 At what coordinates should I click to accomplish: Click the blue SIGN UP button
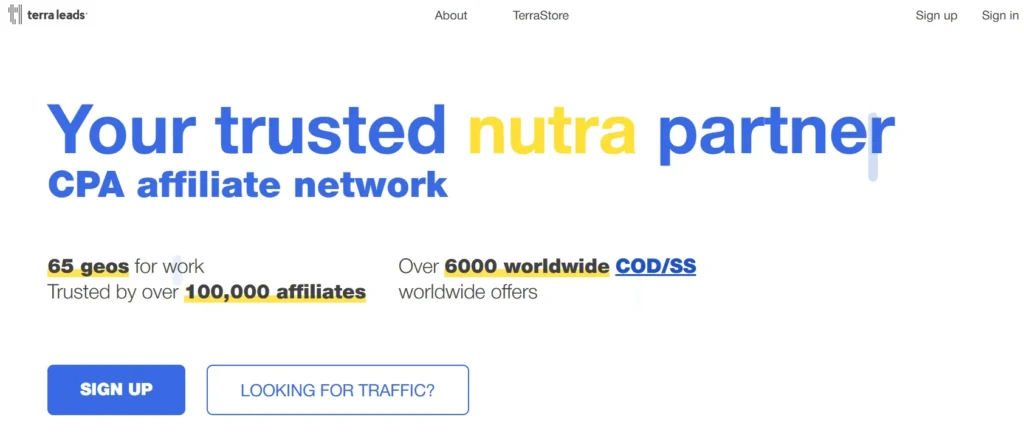pyautogui.click(x=116, y=390)
